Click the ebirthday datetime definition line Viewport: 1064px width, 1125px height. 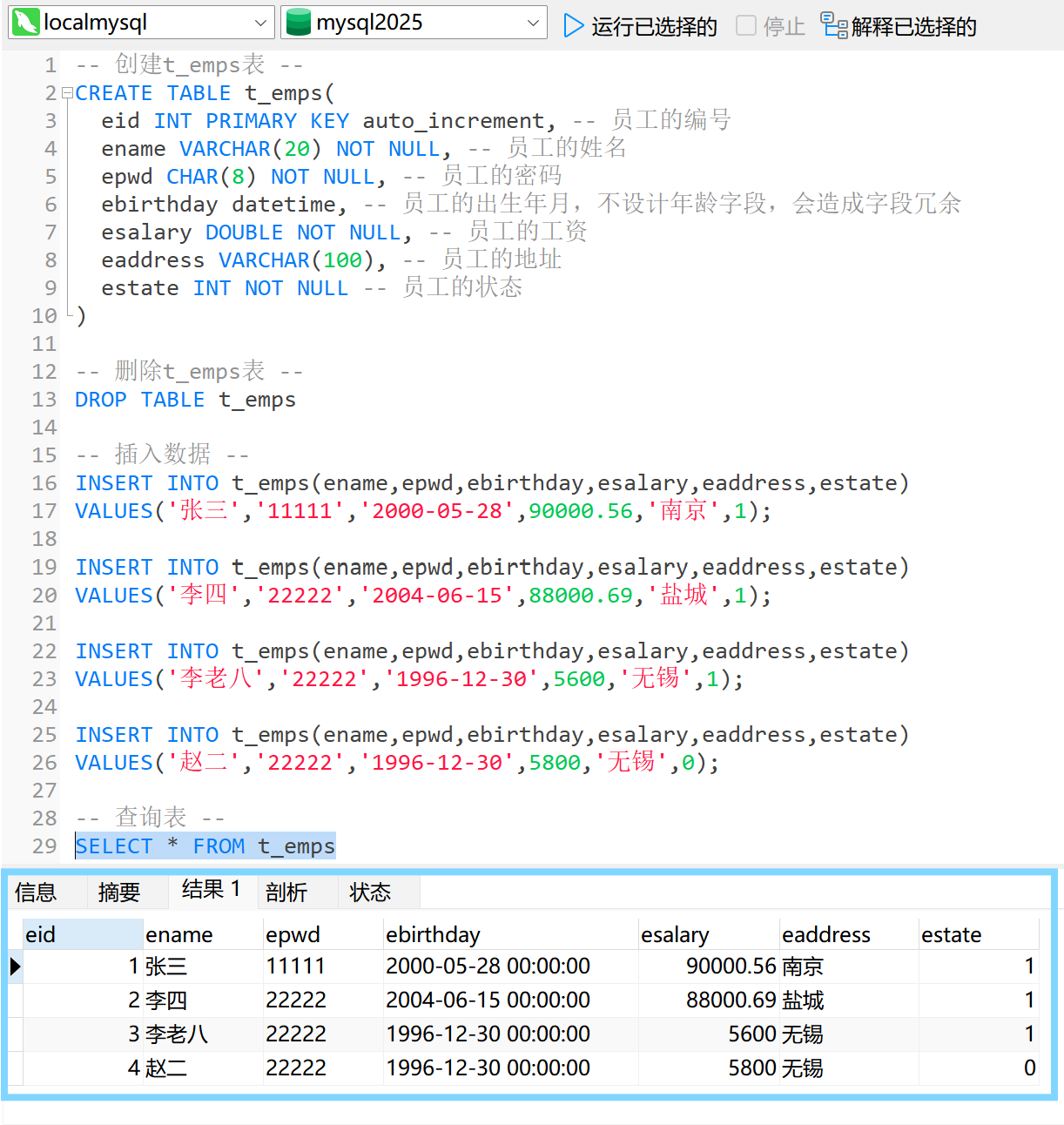[531, 205]
